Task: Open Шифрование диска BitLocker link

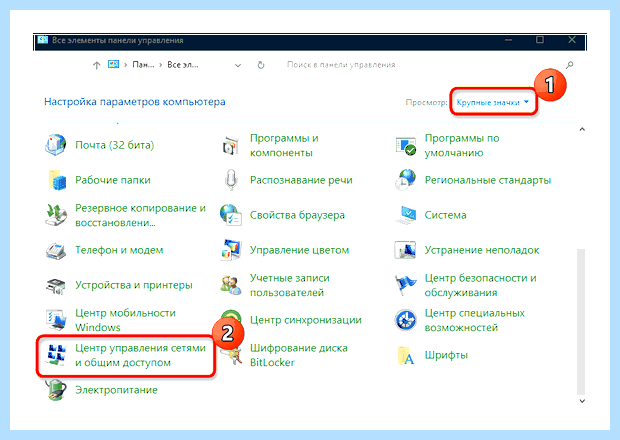Action: [299, 355]
